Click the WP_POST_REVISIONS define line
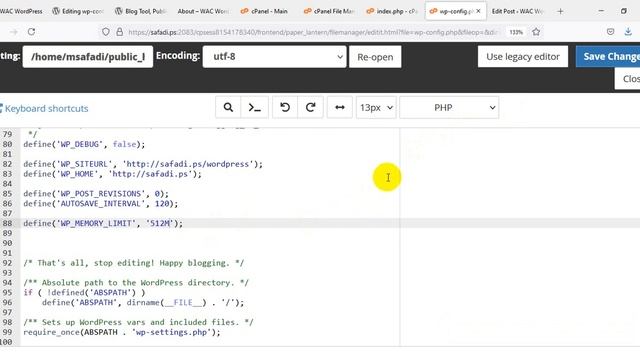The height and width of the screenshot is (360, 640). pyautogui.click(x=96, y=193)
